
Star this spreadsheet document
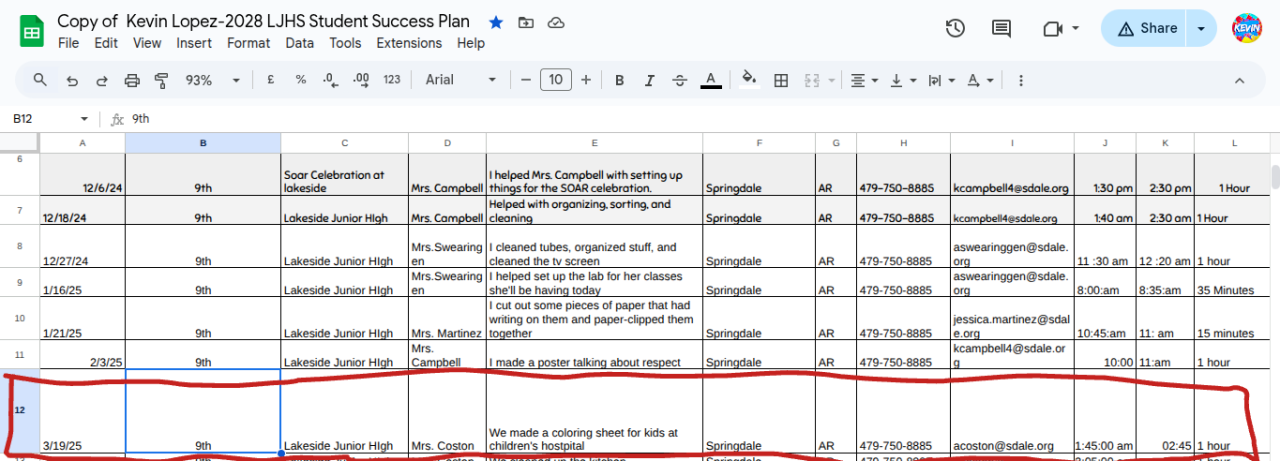[496, 22]
